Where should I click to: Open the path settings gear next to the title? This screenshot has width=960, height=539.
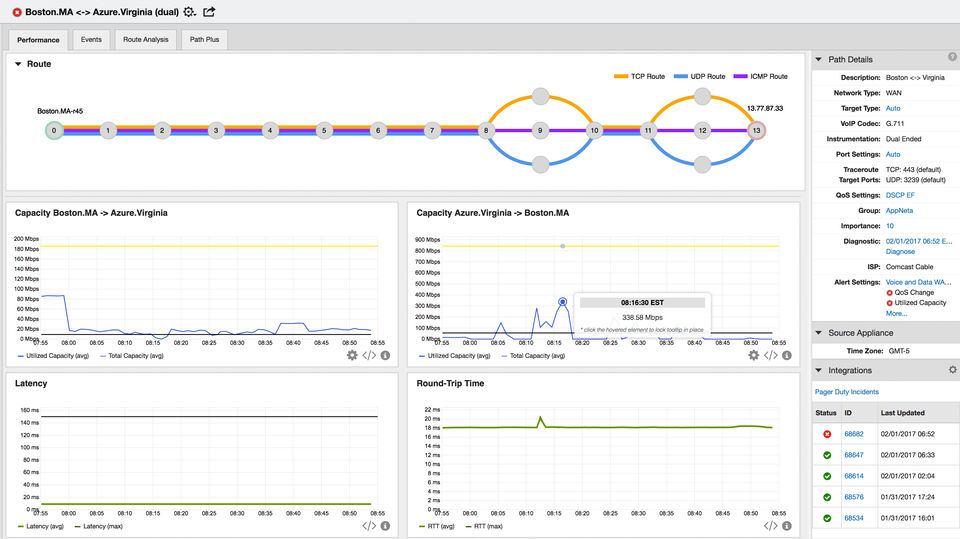point(190,12)
